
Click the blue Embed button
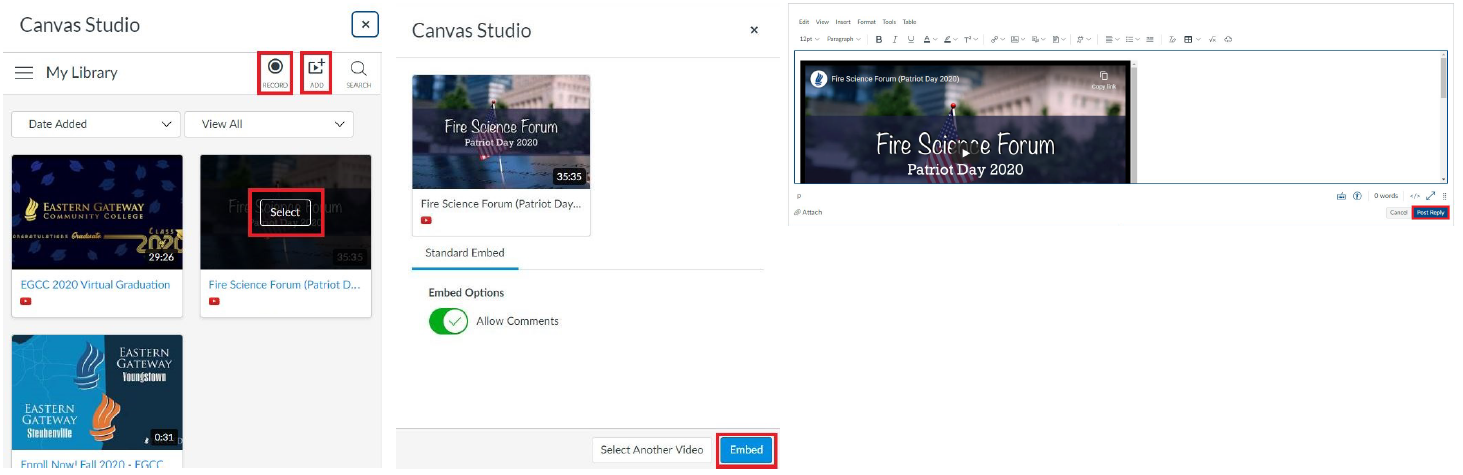click(x=746, y=450)
